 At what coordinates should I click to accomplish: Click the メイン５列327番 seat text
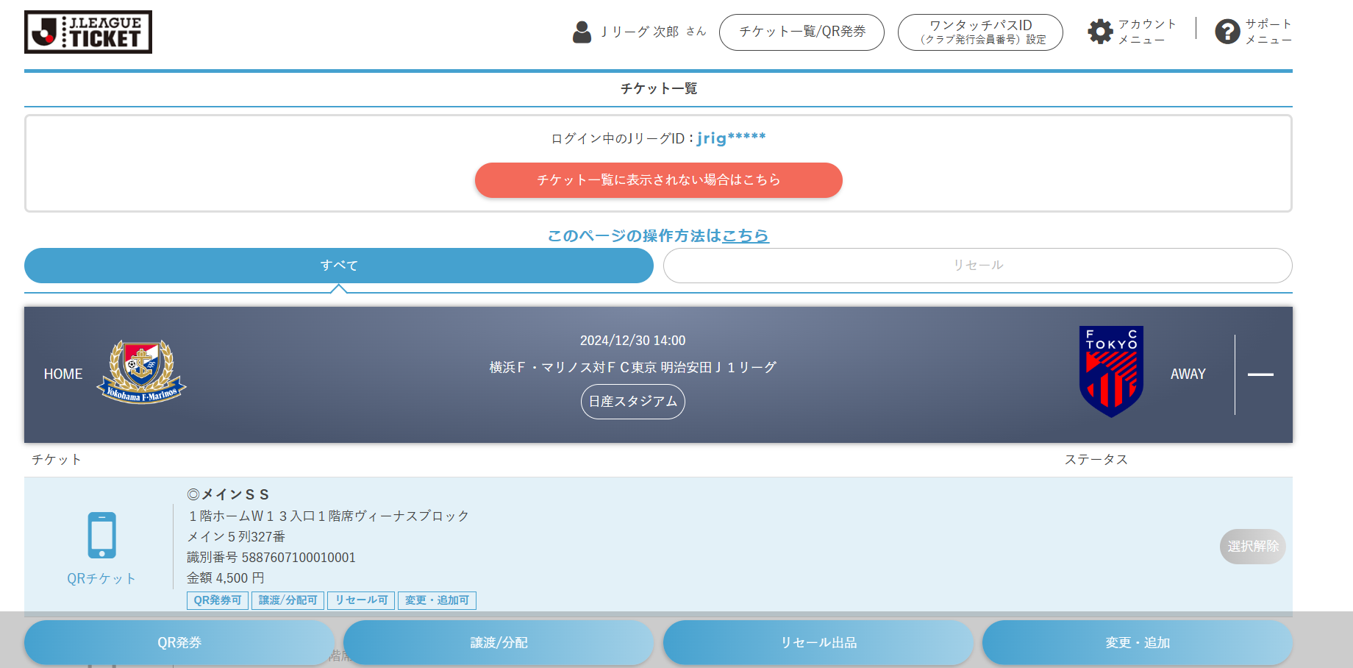(236, 536)
